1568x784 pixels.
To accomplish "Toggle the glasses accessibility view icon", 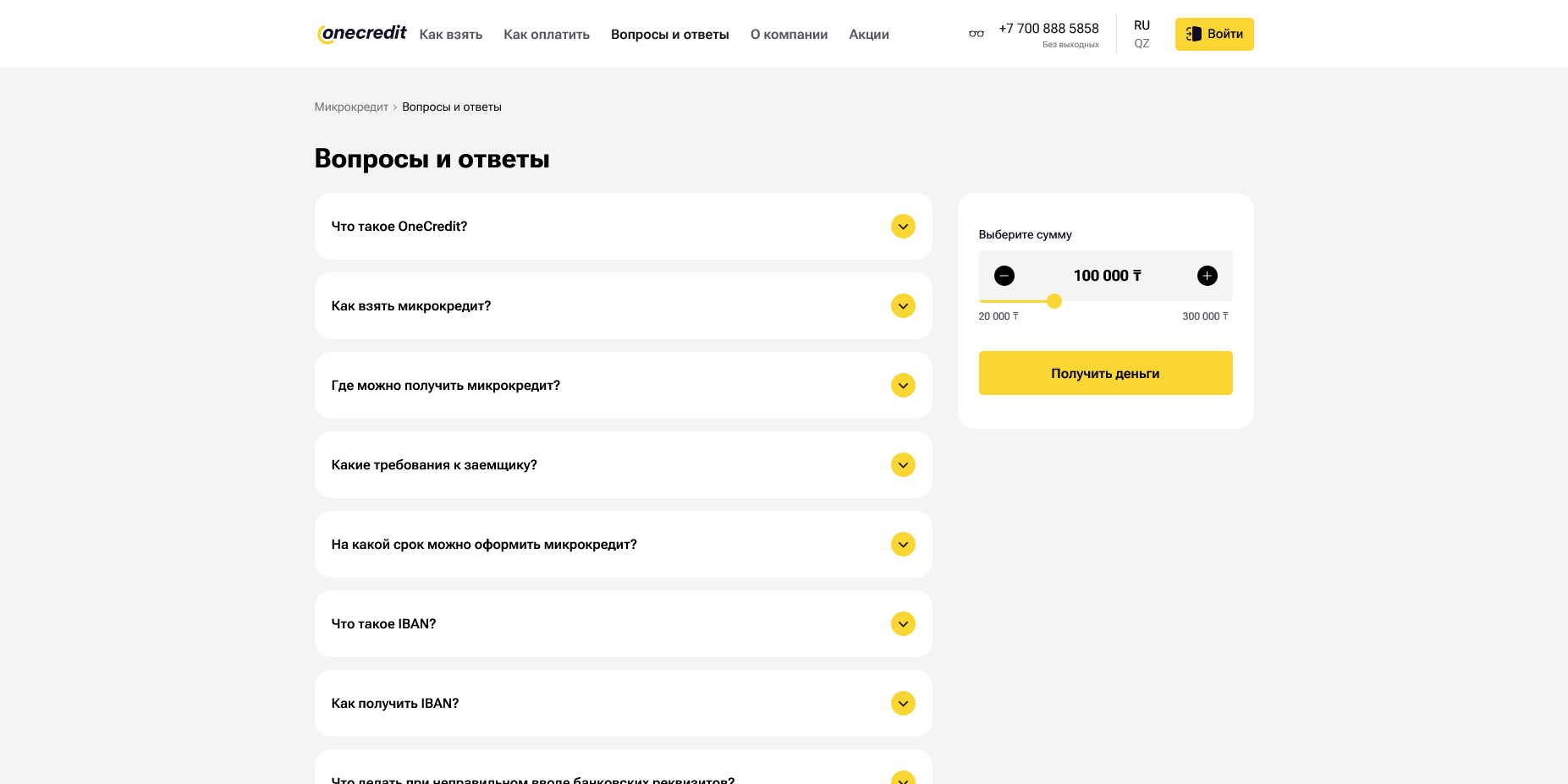I will coord(977,34).
